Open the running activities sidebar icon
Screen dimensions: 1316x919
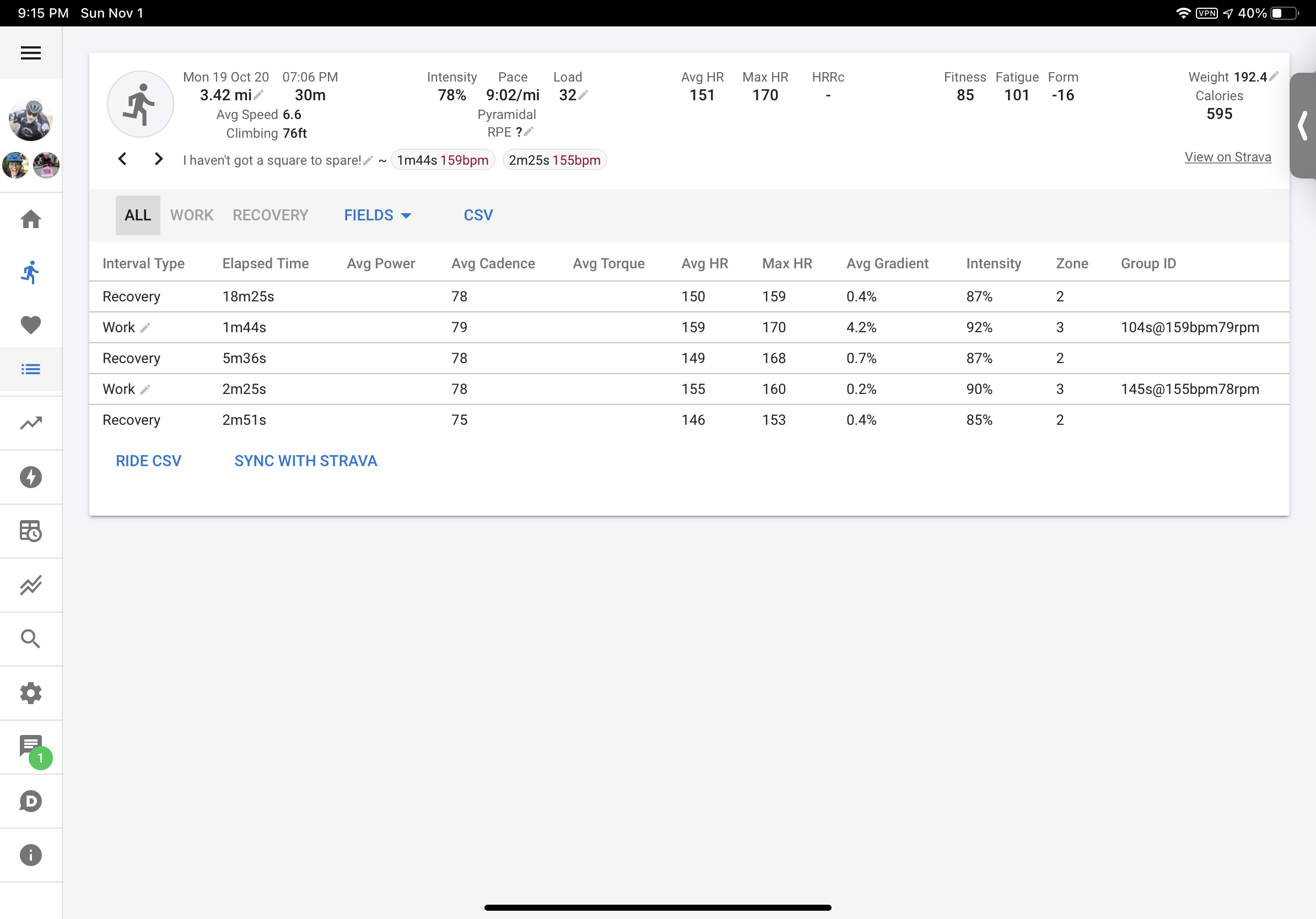point(31,272)
